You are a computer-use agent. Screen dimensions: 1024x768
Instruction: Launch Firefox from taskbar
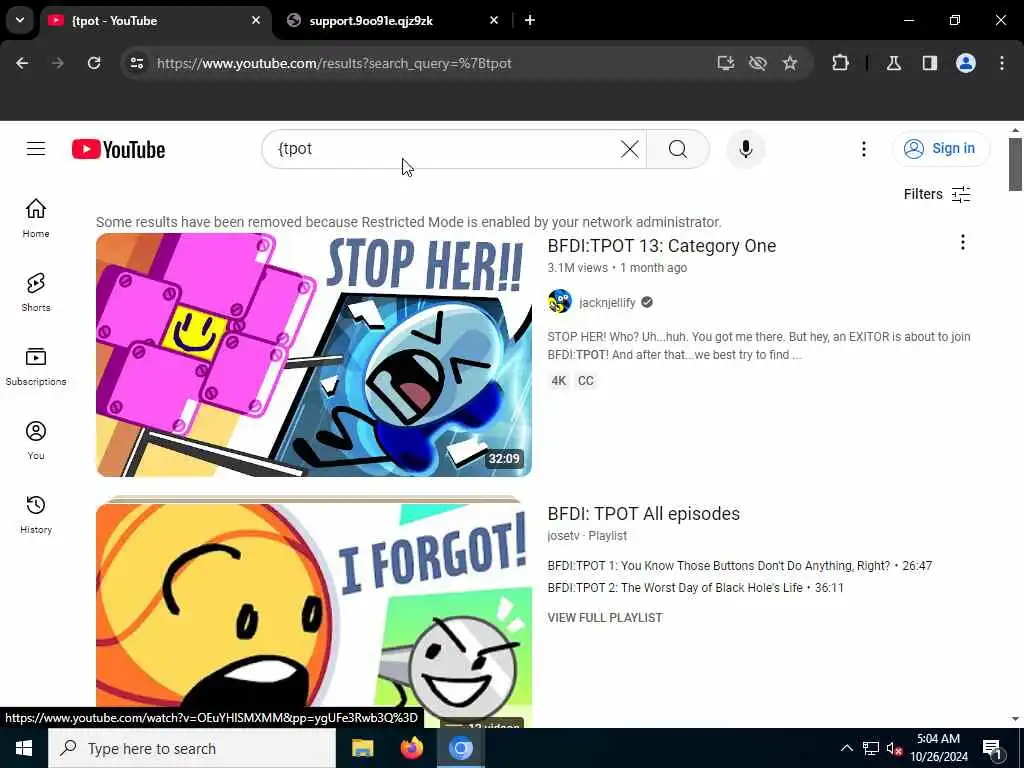[x=411, y=748]
